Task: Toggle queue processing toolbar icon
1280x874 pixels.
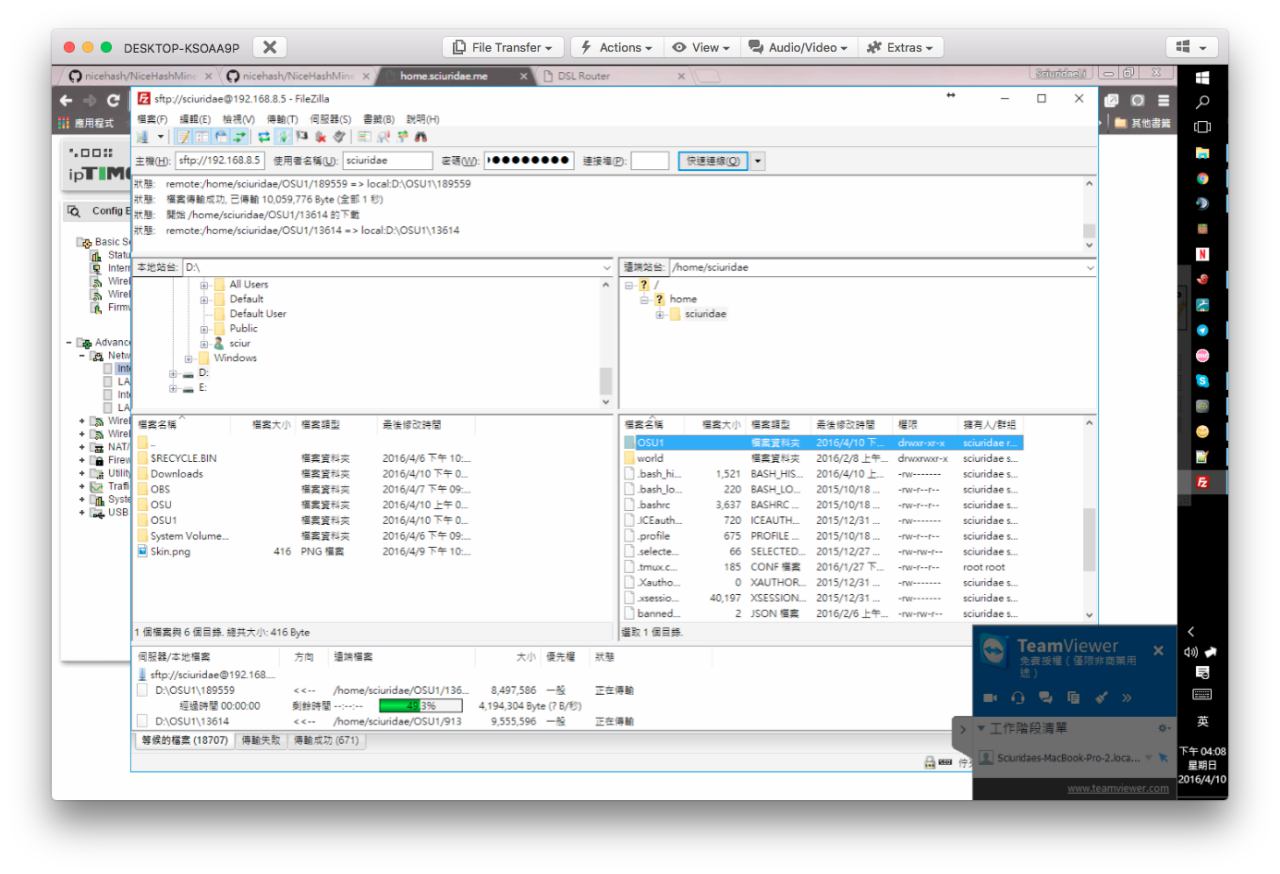Action: pos(283,137)
